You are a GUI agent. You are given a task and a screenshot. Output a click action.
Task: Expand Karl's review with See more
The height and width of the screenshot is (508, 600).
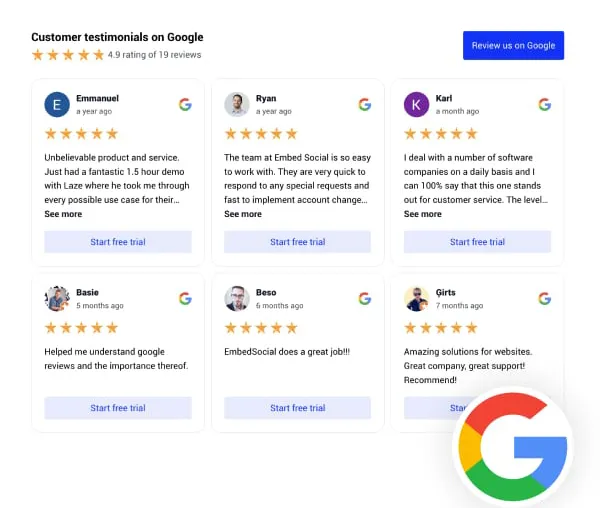pos(422,214)
